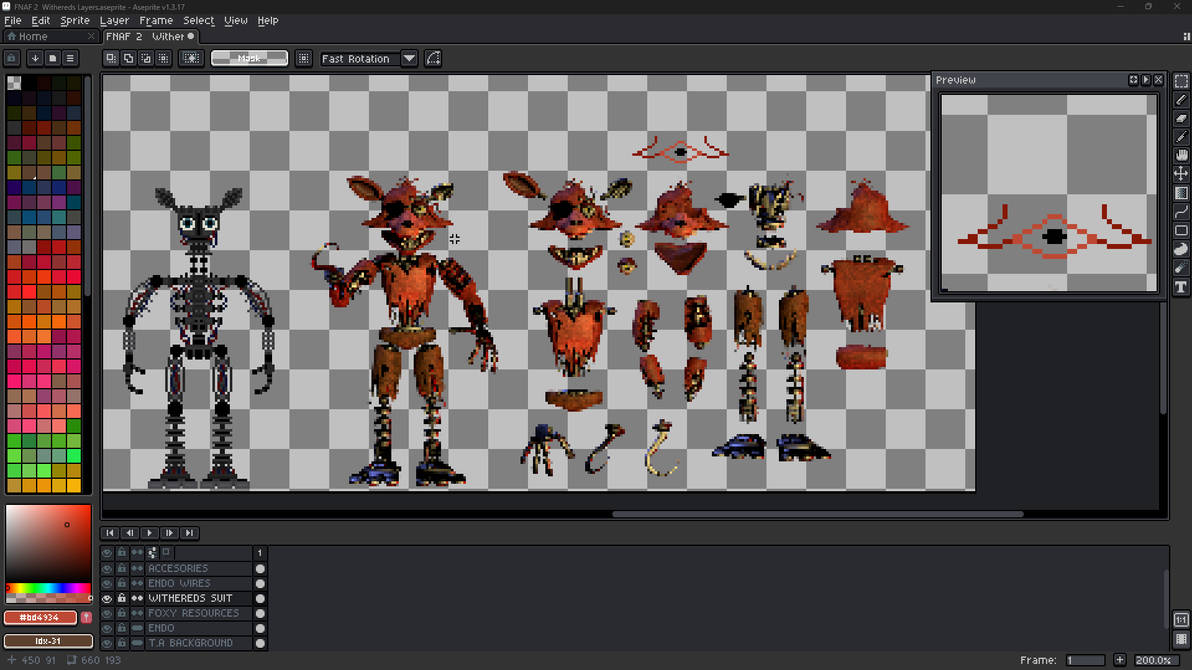Click the transparent color selection icon
The width and height of the screenshot is (1192, 670).
[x=191, y=58]
